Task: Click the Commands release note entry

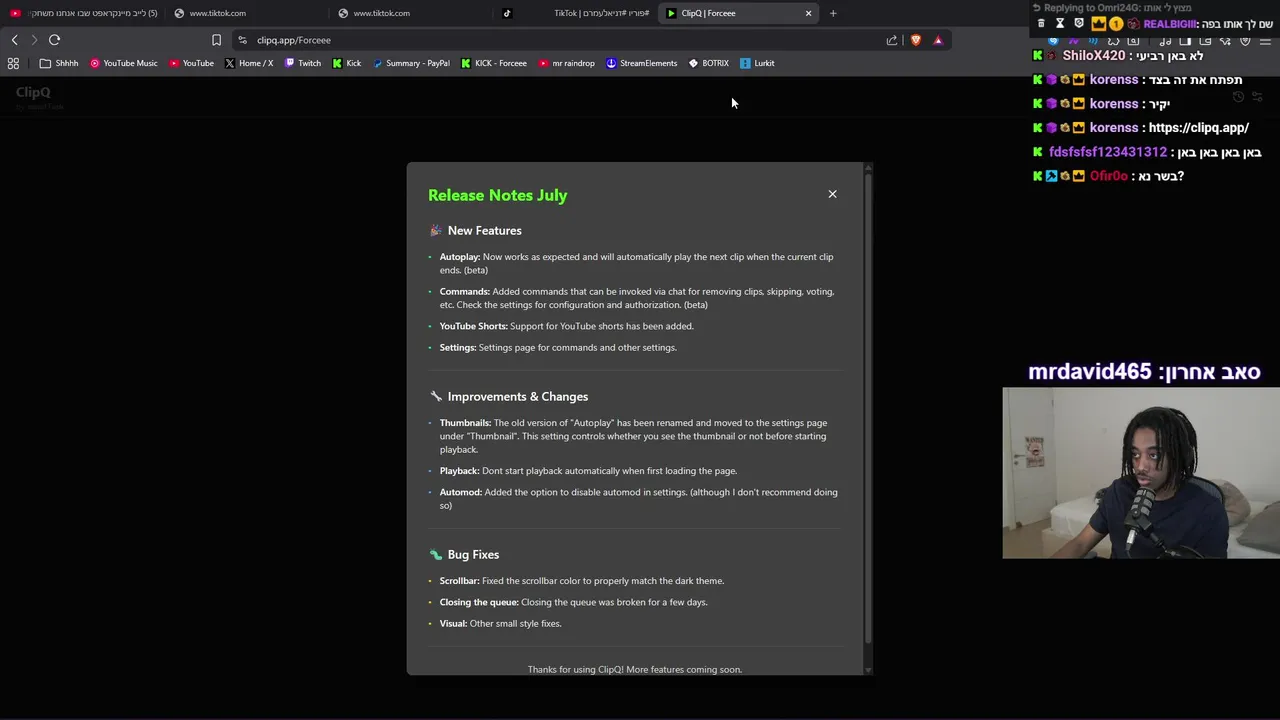Action: 637,298
